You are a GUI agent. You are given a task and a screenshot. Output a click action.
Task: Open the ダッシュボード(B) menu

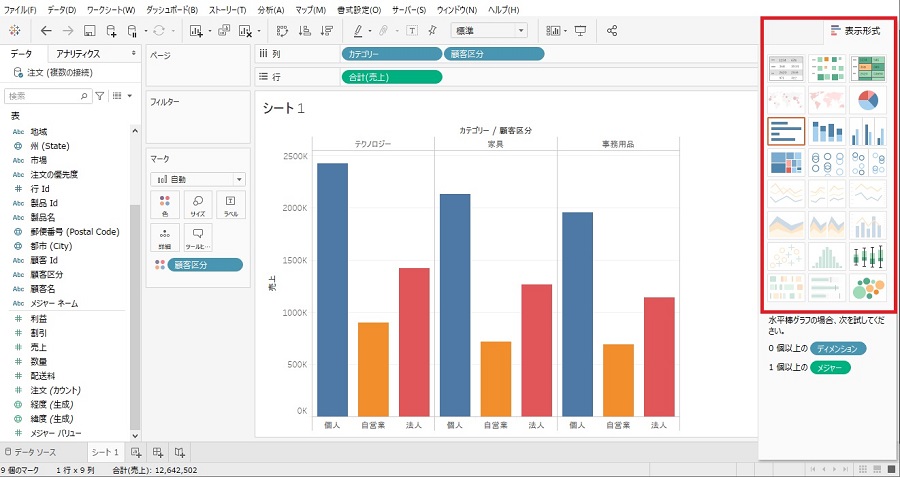point(171,9)
